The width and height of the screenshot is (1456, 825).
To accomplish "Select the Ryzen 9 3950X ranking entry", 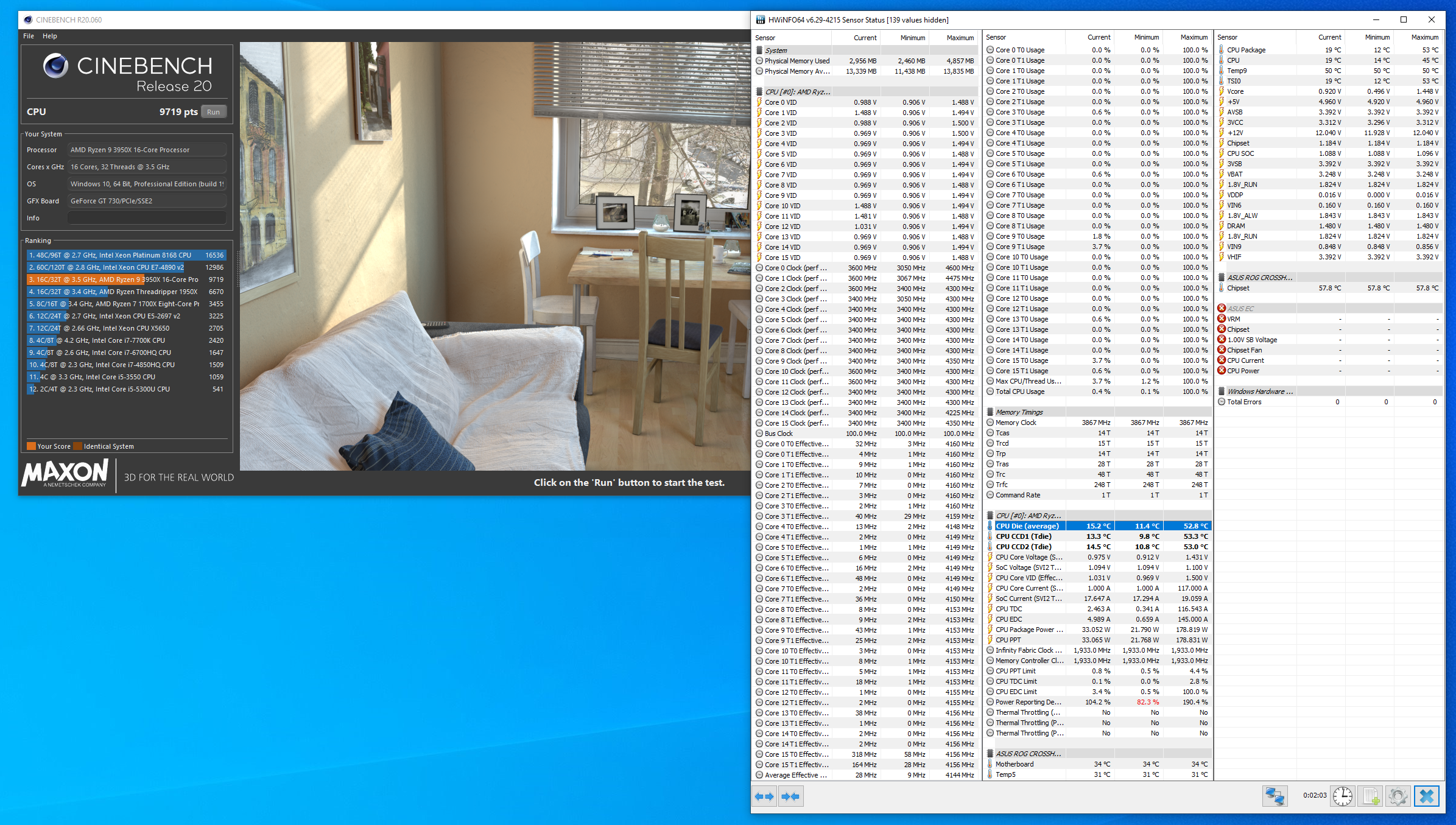I will click(x=126, y=279).
